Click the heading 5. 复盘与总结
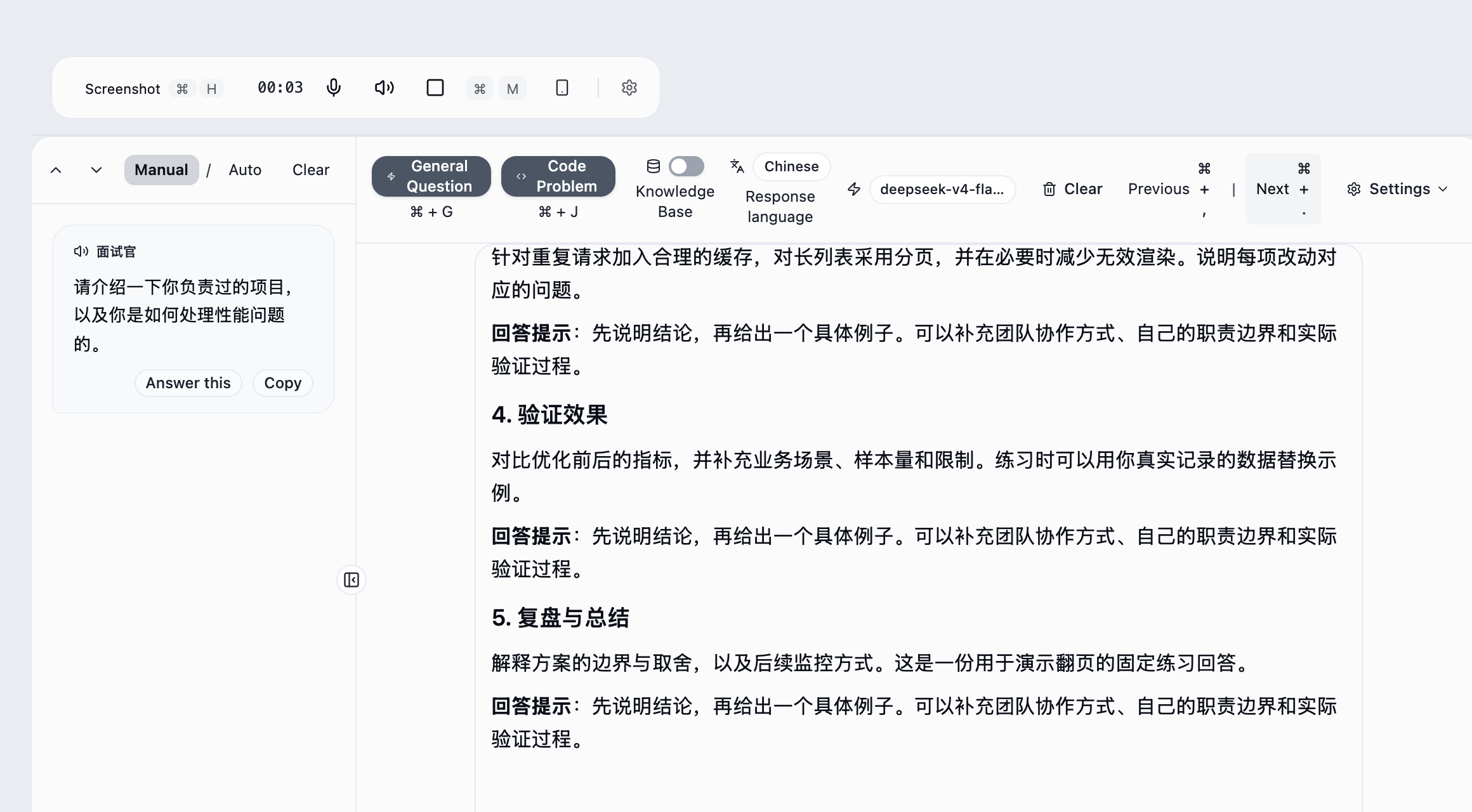1472x812 pixels. click(x=560, y=618)
